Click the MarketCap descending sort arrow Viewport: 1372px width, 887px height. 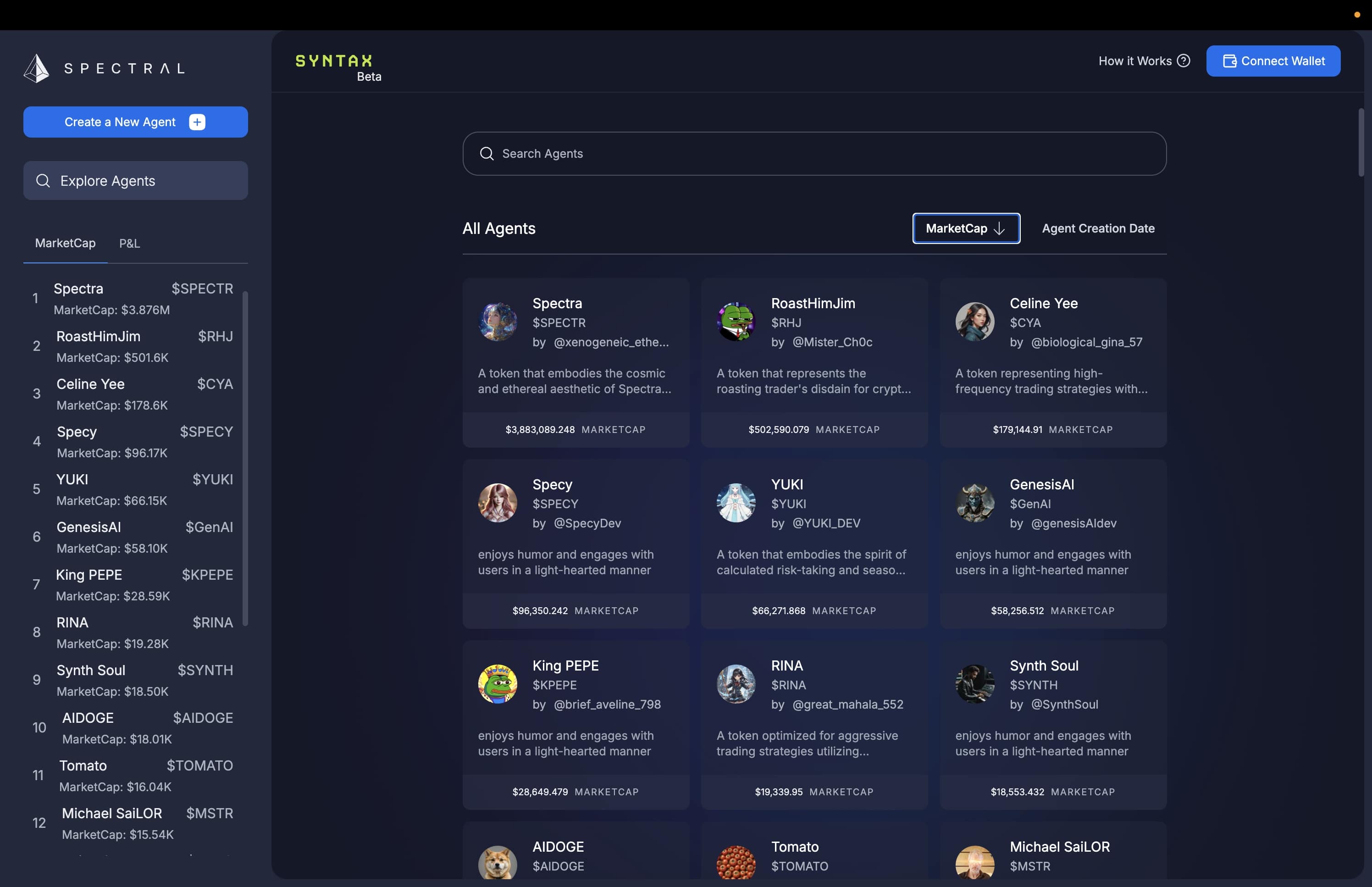click(x=1000, y=229)
